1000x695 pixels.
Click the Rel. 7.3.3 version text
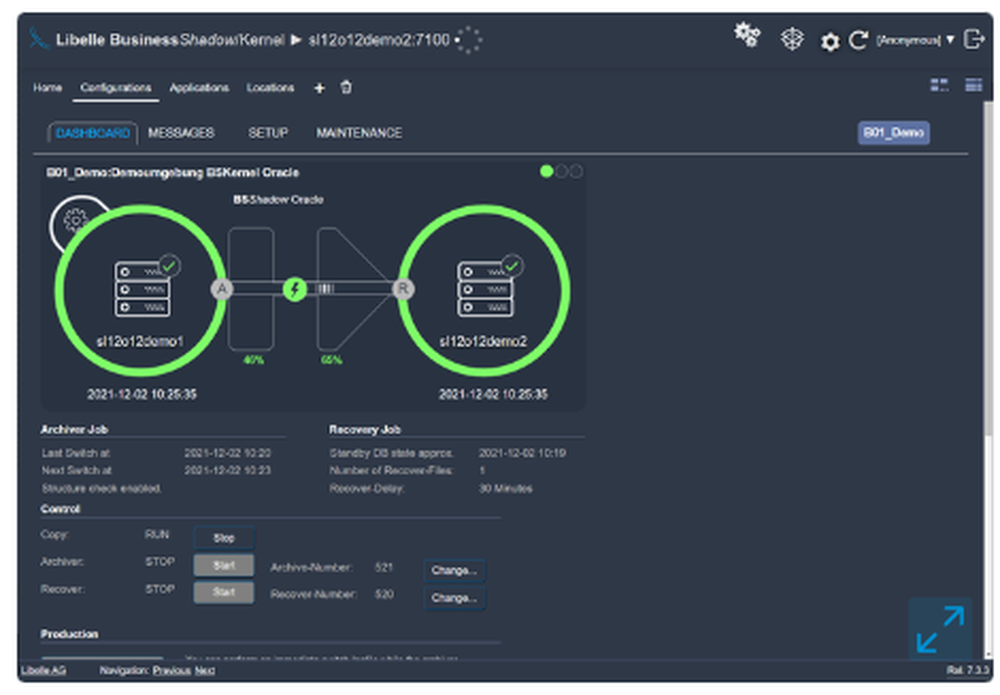point(967,670)
